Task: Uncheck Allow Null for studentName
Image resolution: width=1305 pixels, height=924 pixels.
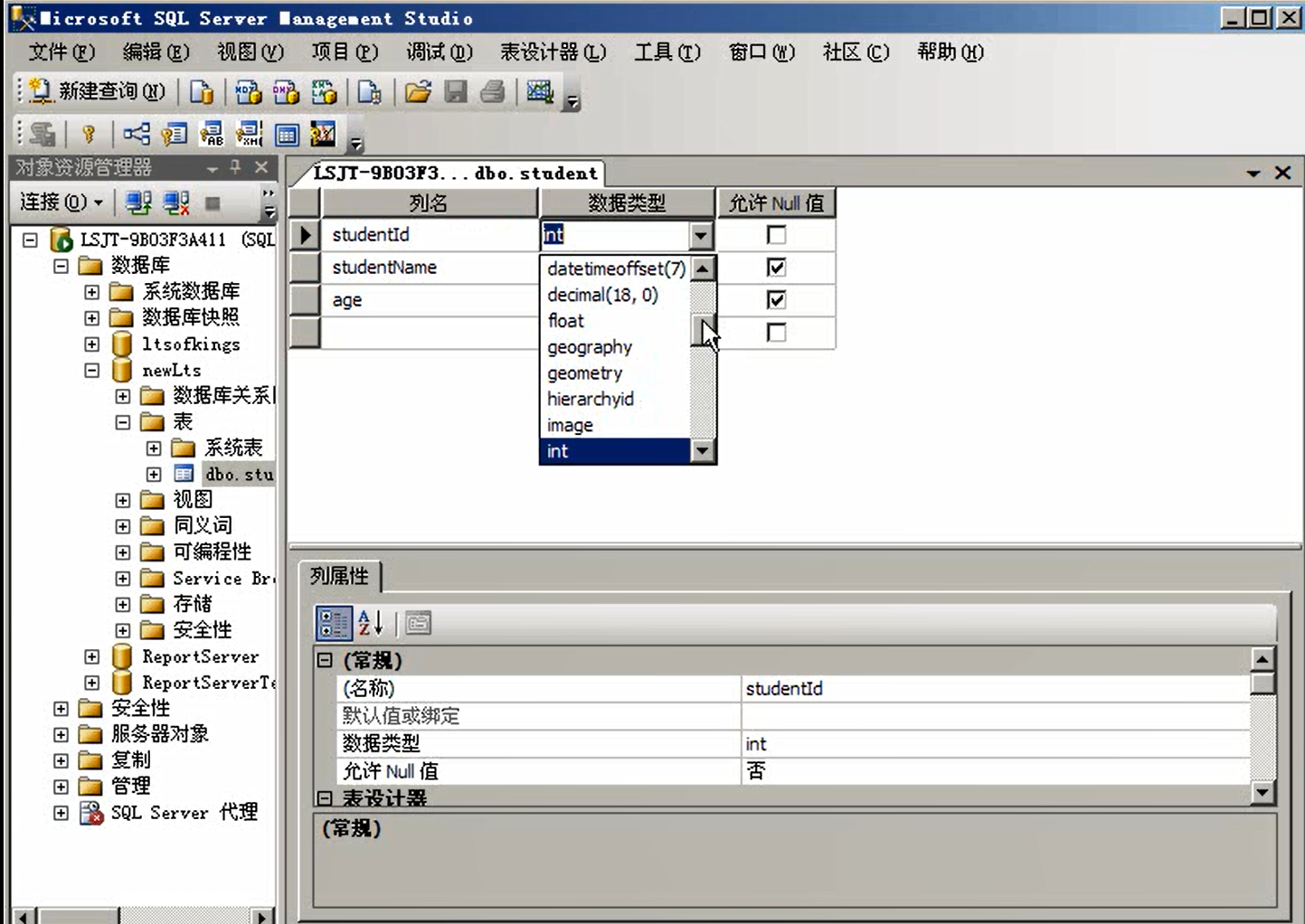Action: pos(776,268)
